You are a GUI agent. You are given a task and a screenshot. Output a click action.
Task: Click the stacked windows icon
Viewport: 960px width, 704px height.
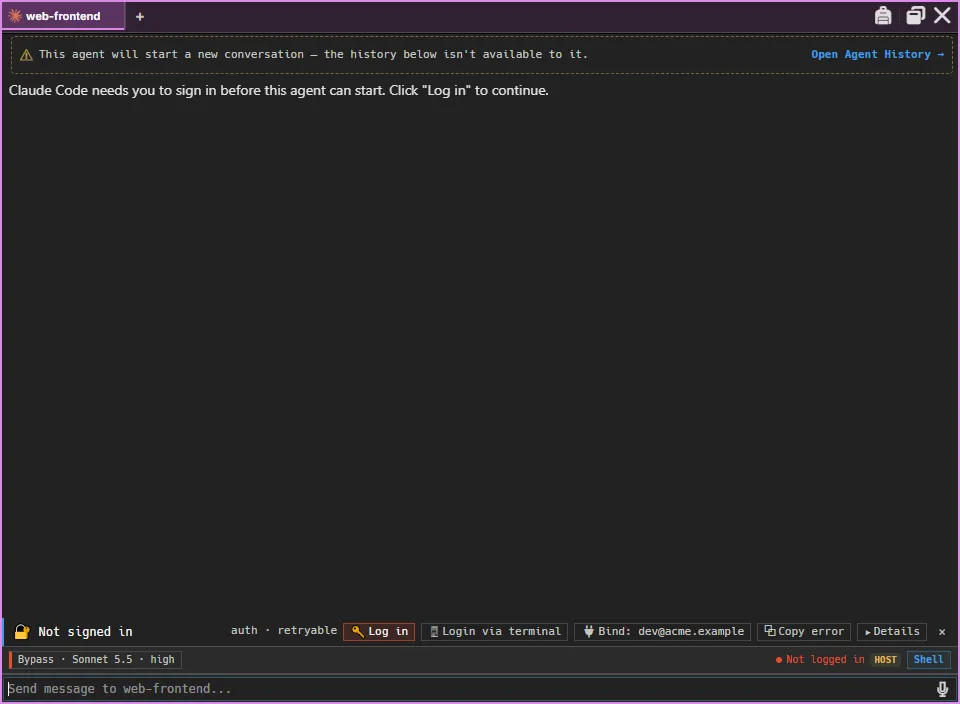coord(915,15)
